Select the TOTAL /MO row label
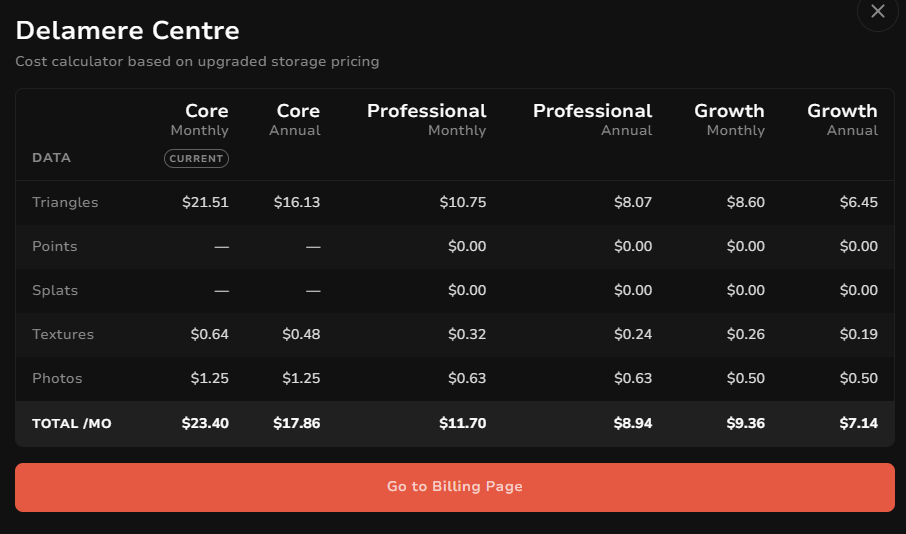Viewport: 906px width, 534px height. point(72,424)
